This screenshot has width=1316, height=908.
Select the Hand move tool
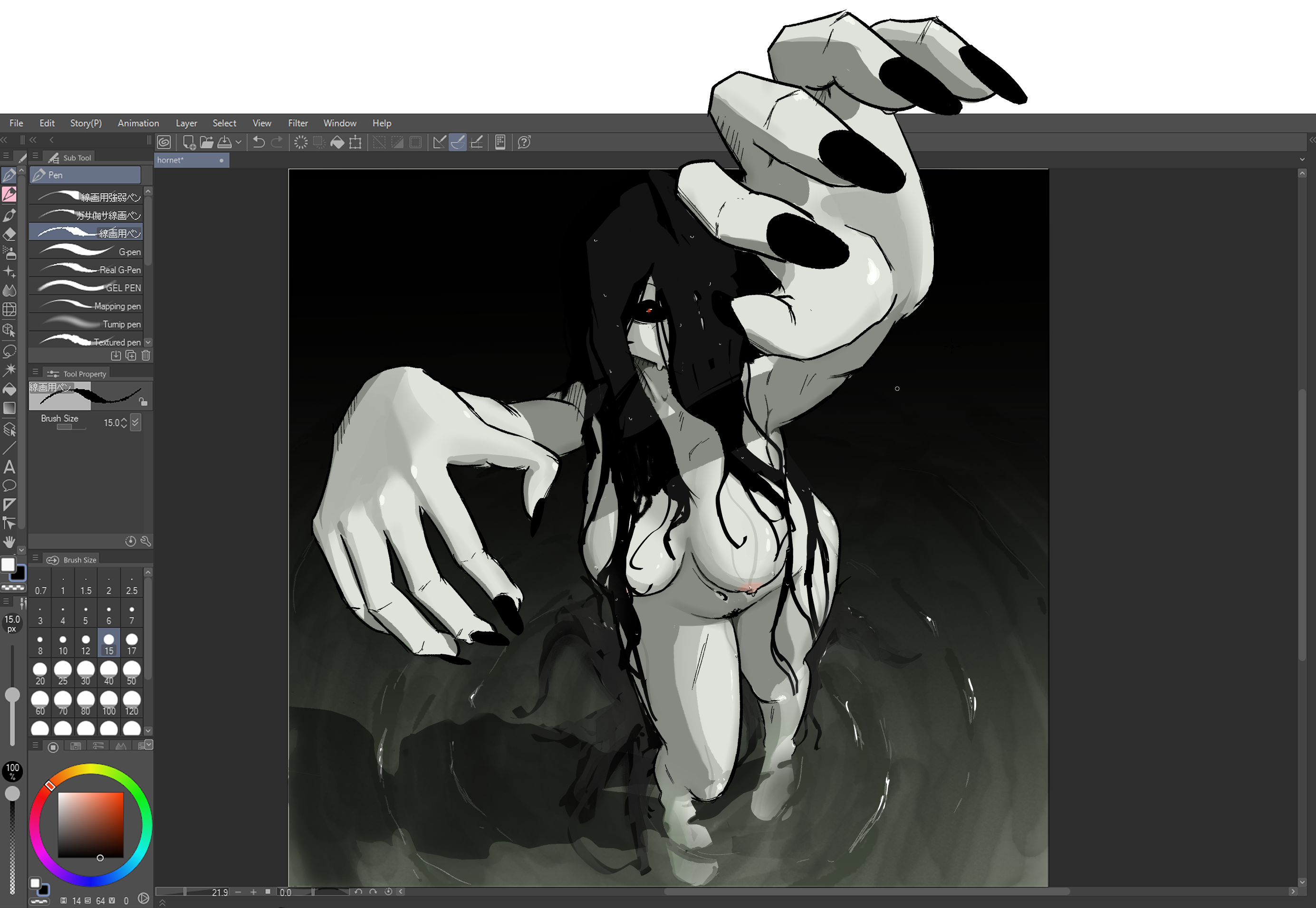pyautogui.click(x=10, y=541)
